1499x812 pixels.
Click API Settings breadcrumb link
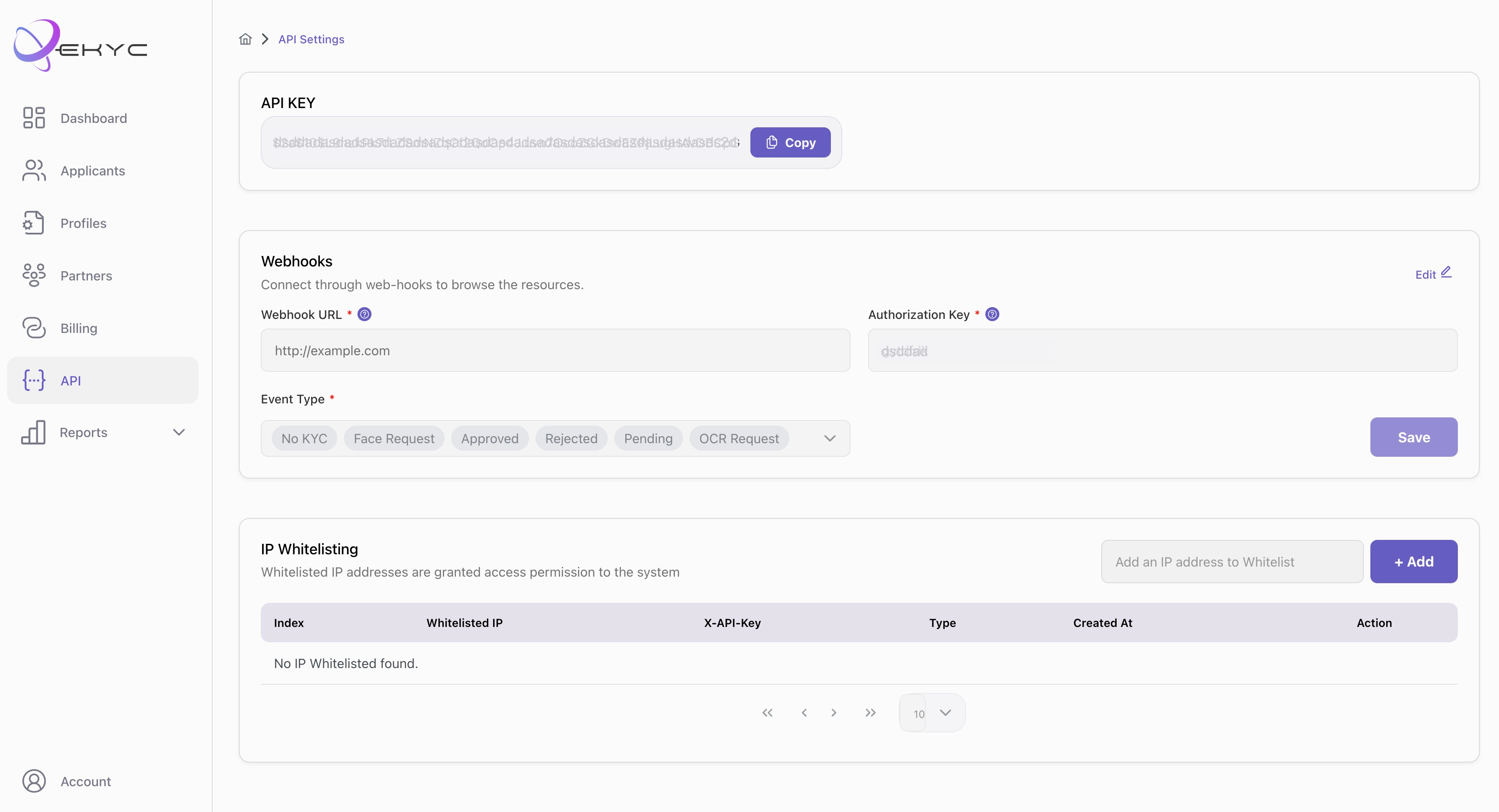[x=312, y=39]
